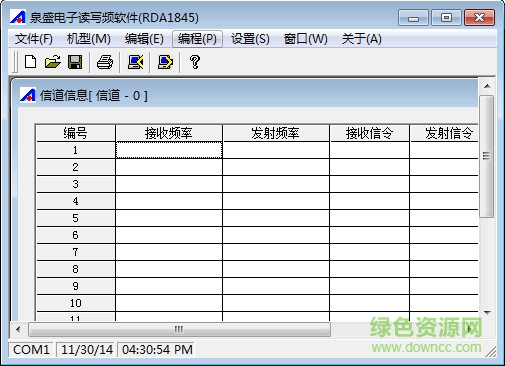Select row header number 5

tap(75, 218)
